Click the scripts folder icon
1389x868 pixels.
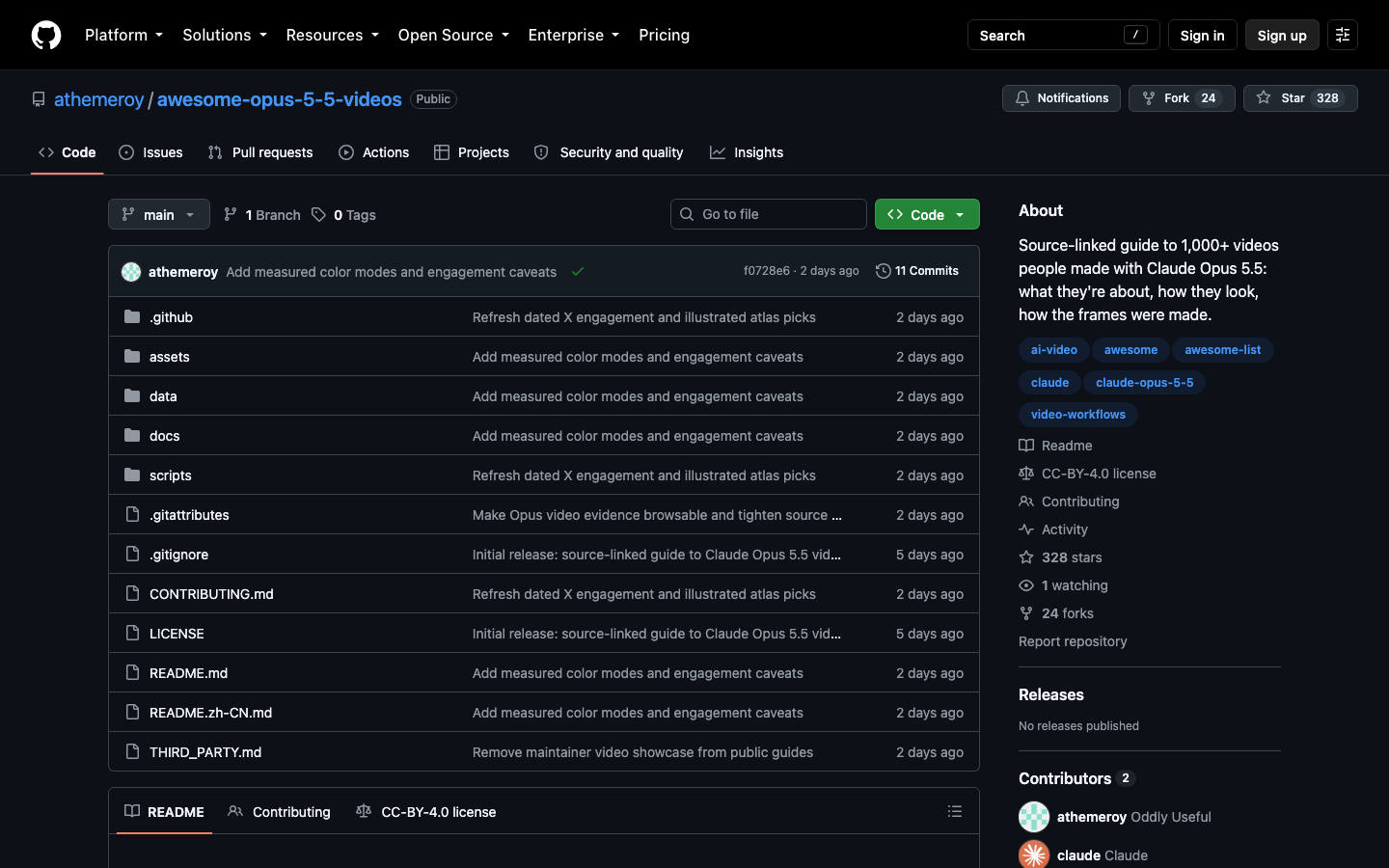click(132, 475)
